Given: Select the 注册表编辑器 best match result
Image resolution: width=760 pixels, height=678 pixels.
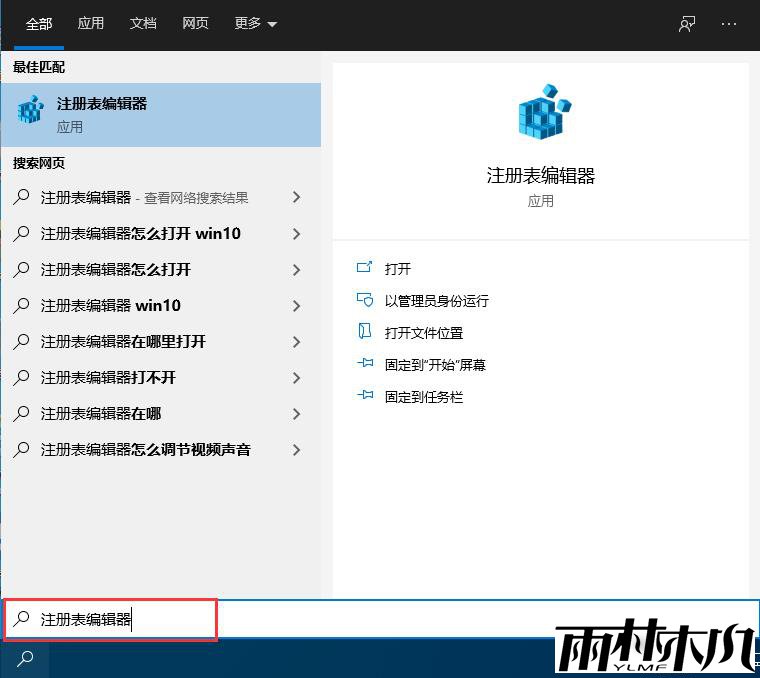Looking at the screenshot, I should (161, 115).
